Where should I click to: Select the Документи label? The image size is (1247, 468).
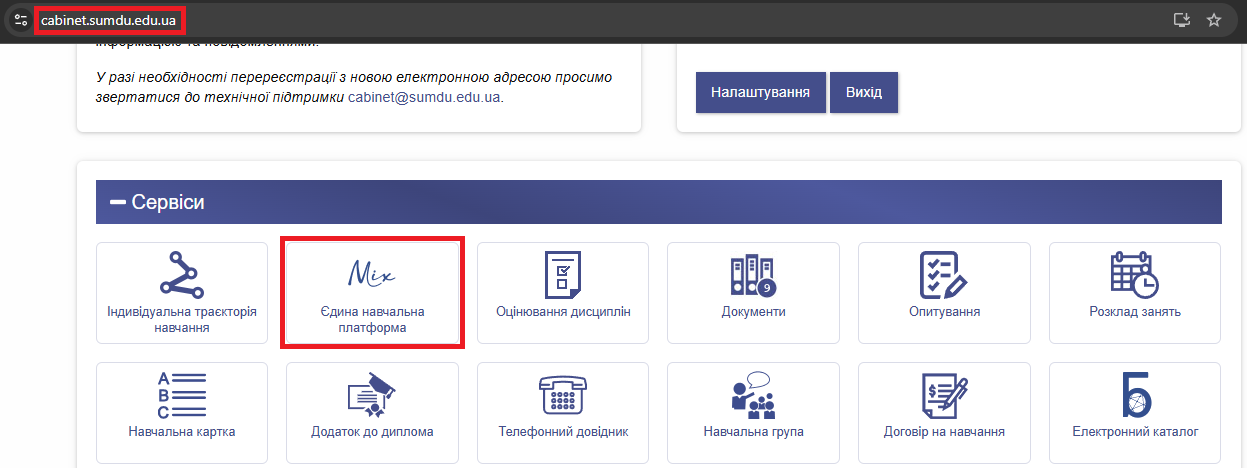coord(754,311)
